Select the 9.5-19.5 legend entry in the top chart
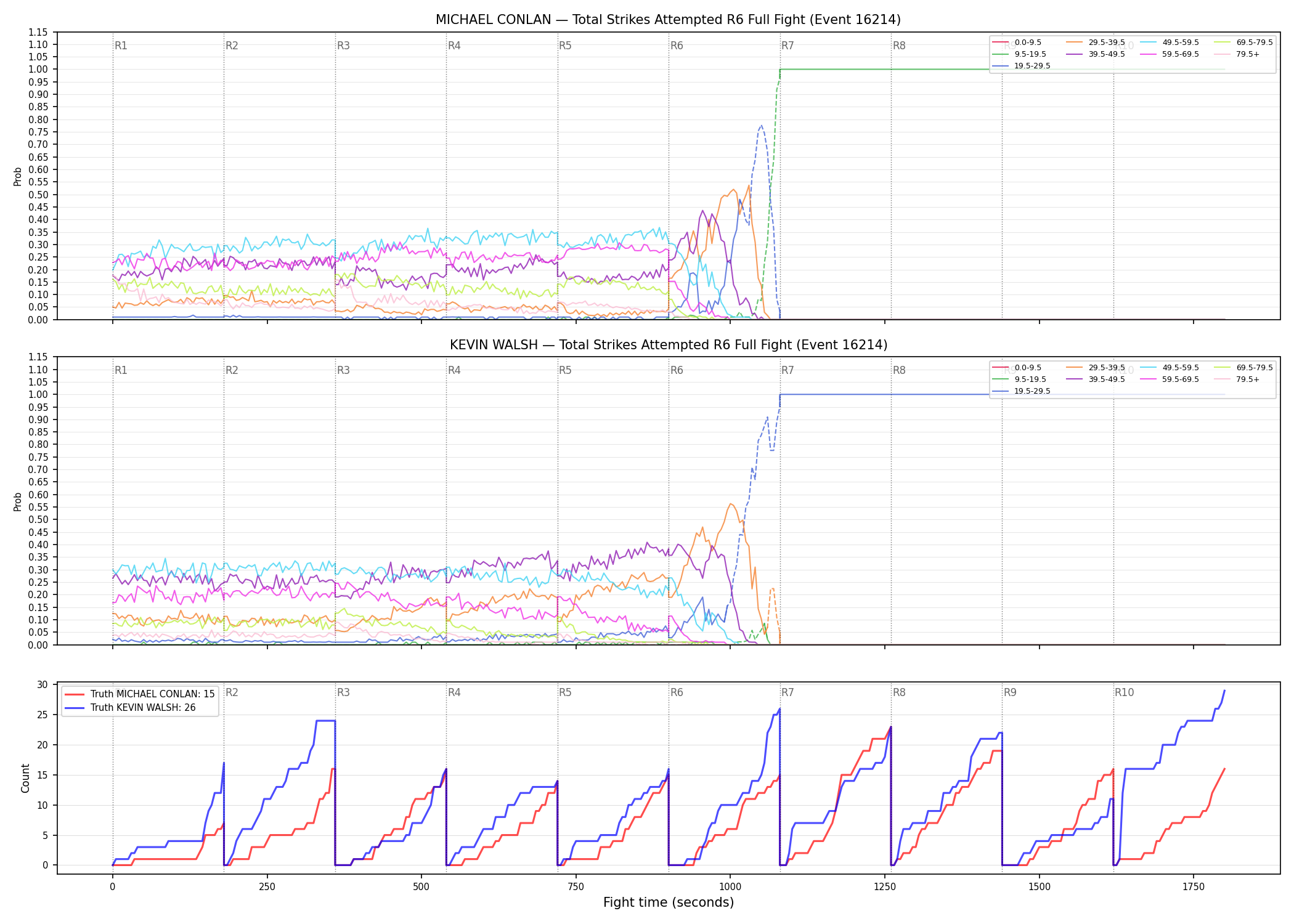 point(1019,54)
